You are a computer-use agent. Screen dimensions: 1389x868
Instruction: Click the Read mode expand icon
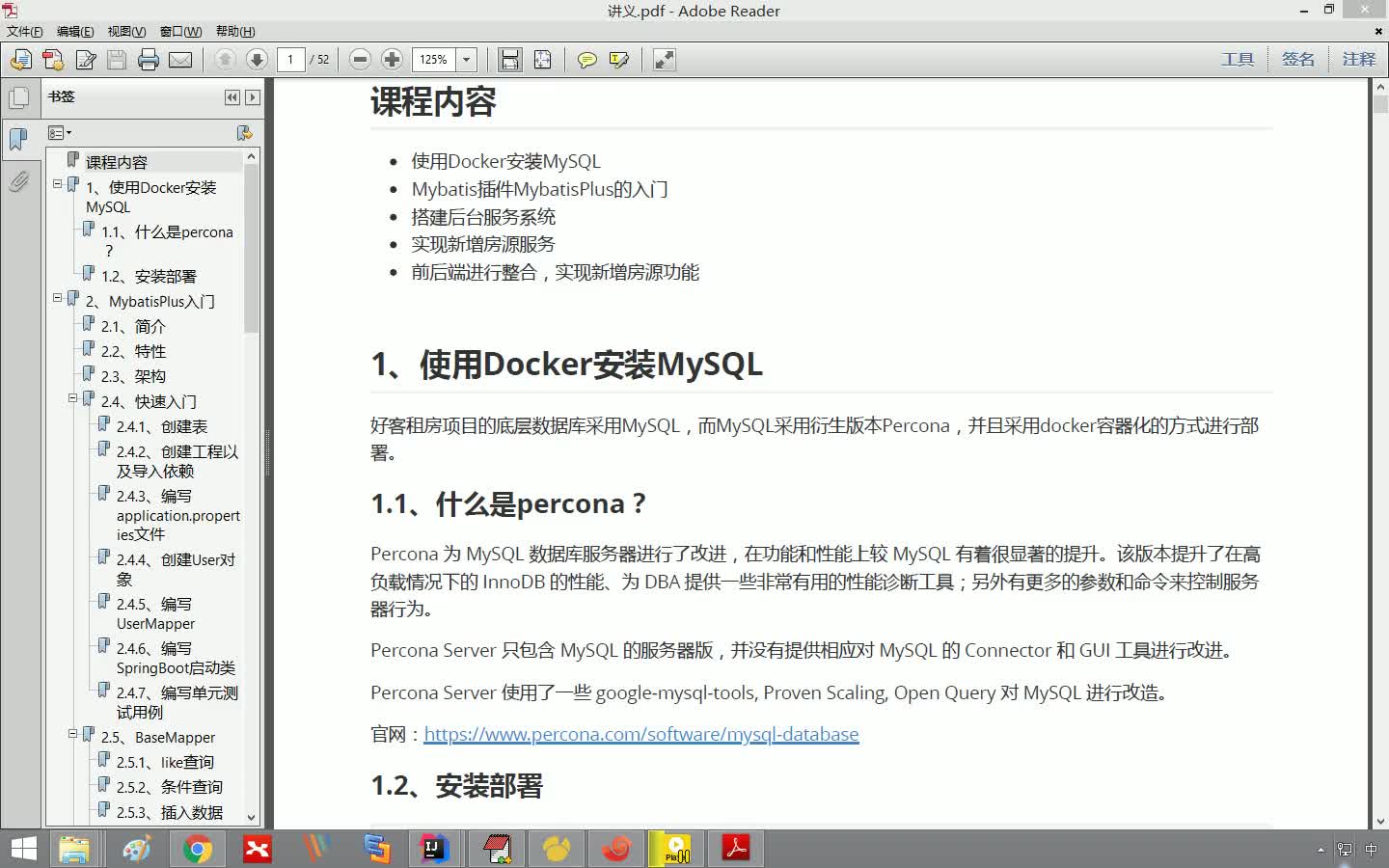click(665, 60)
